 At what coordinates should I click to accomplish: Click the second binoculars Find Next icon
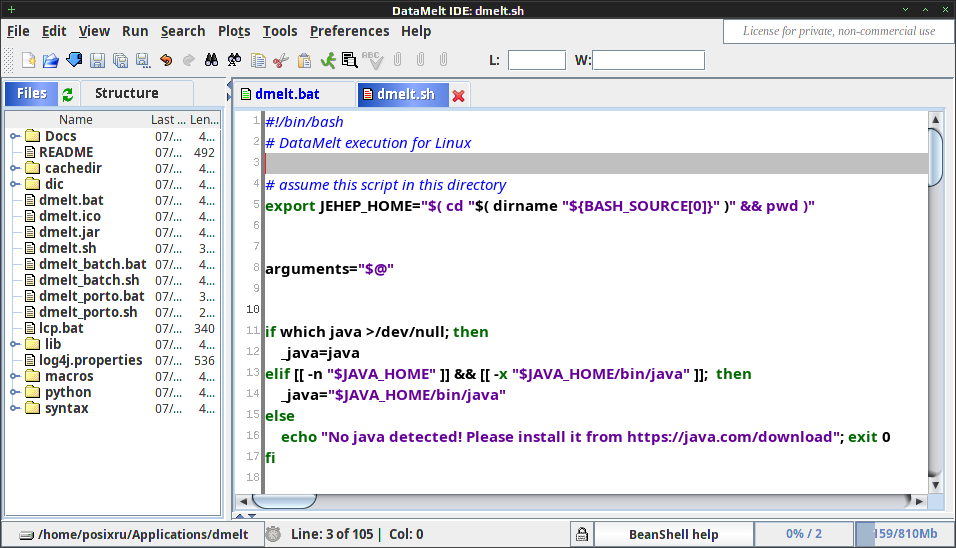(234, 60)
